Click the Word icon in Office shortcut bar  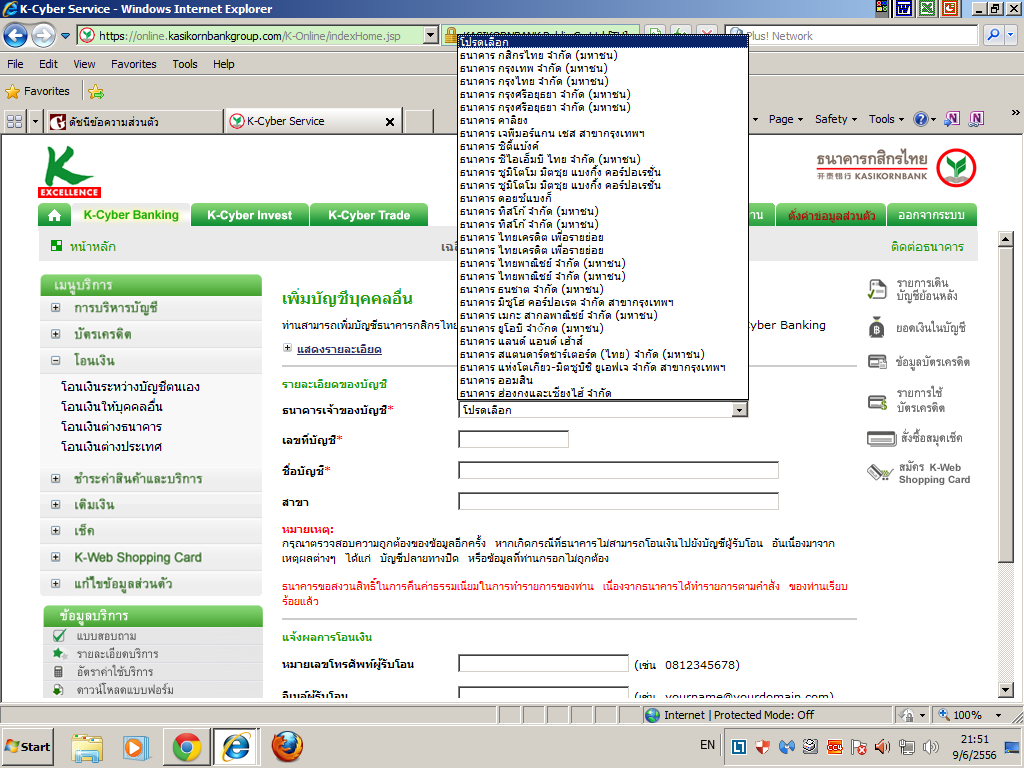click(904, 8)
